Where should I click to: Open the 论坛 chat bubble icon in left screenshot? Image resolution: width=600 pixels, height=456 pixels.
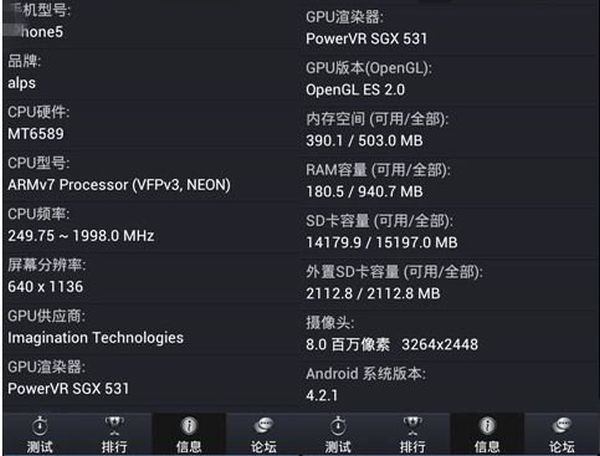263,434
